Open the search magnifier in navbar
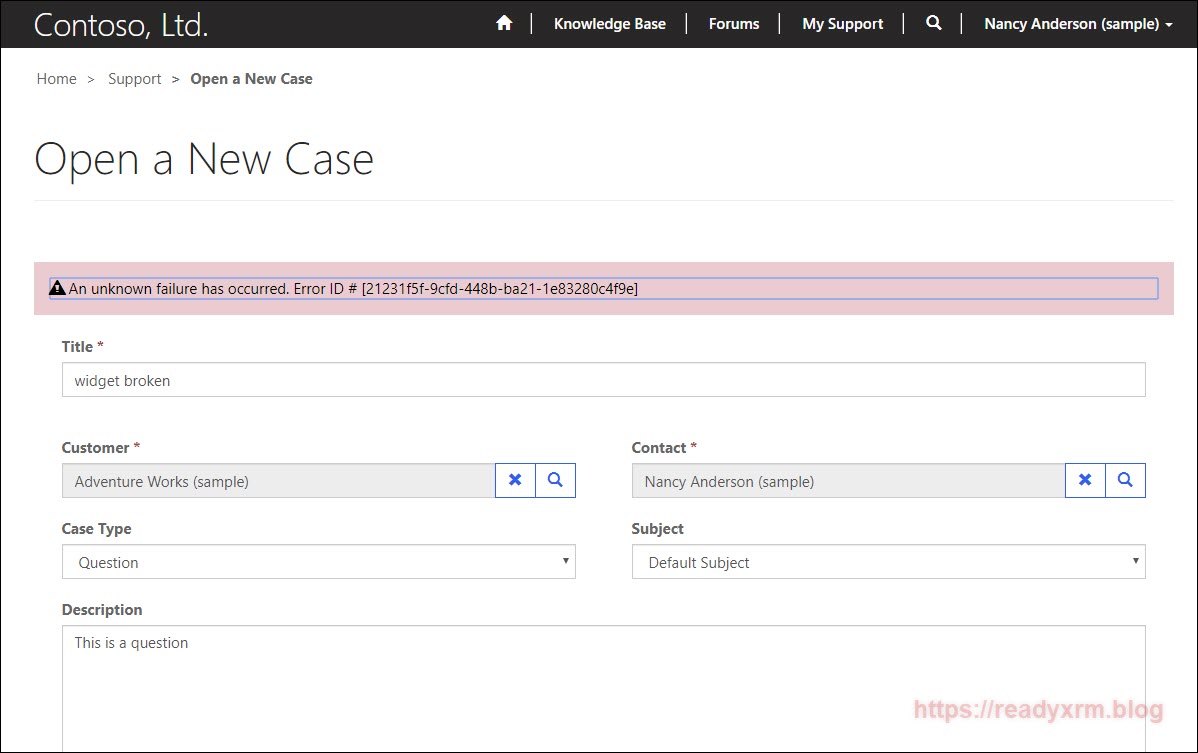Screen dimensions: 1198x753 [x=933, y=23]
